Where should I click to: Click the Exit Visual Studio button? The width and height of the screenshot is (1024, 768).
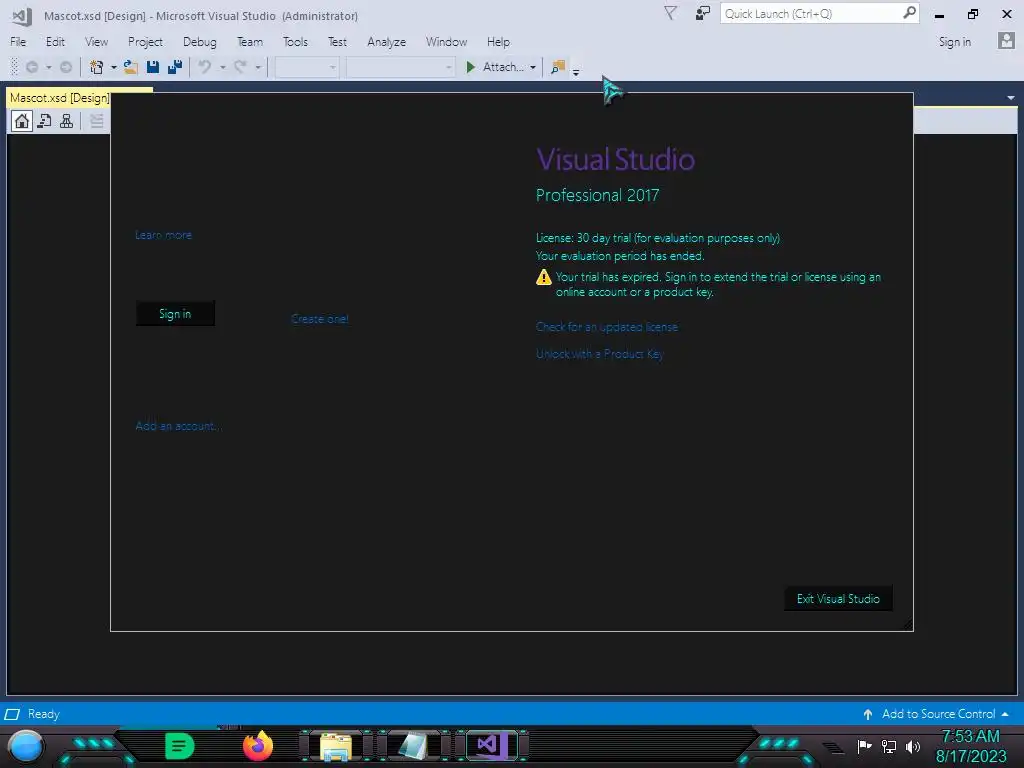[x=838, y=599]
